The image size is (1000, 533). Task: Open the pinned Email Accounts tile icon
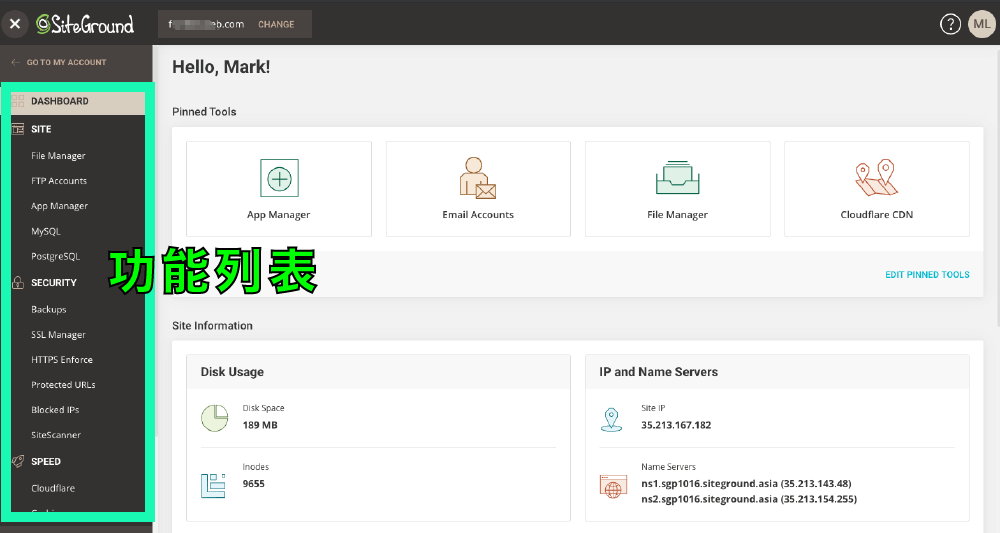(x=478, y=178)
